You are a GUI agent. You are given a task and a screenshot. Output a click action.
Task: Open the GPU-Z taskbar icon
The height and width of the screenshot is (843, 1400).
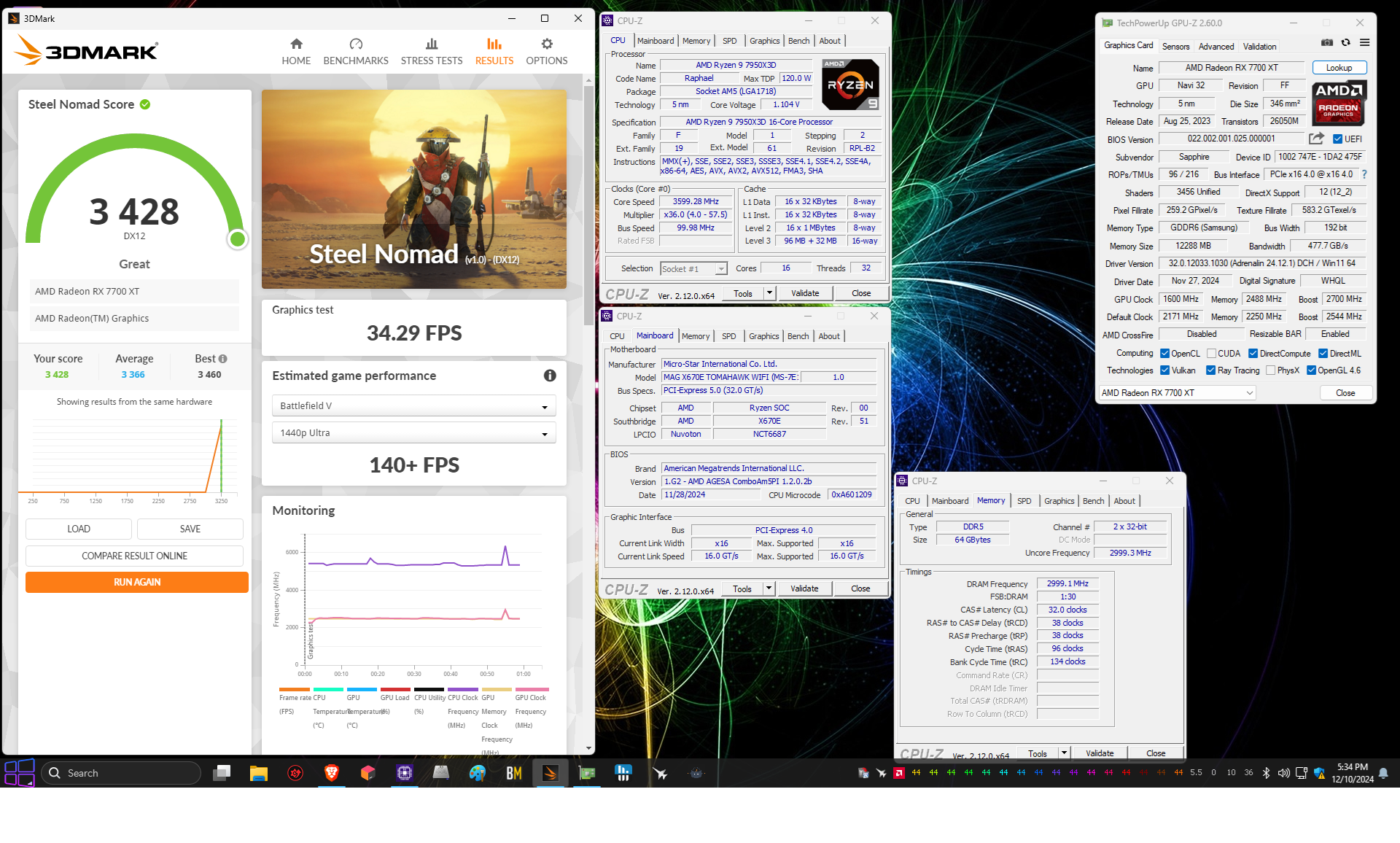pyautogui.click(x=587, y=773)
